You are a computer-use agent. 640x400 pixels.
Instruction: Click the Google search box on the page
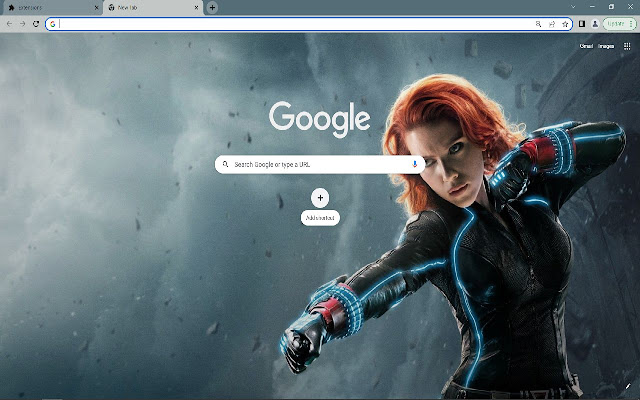(x=320, y=164)
